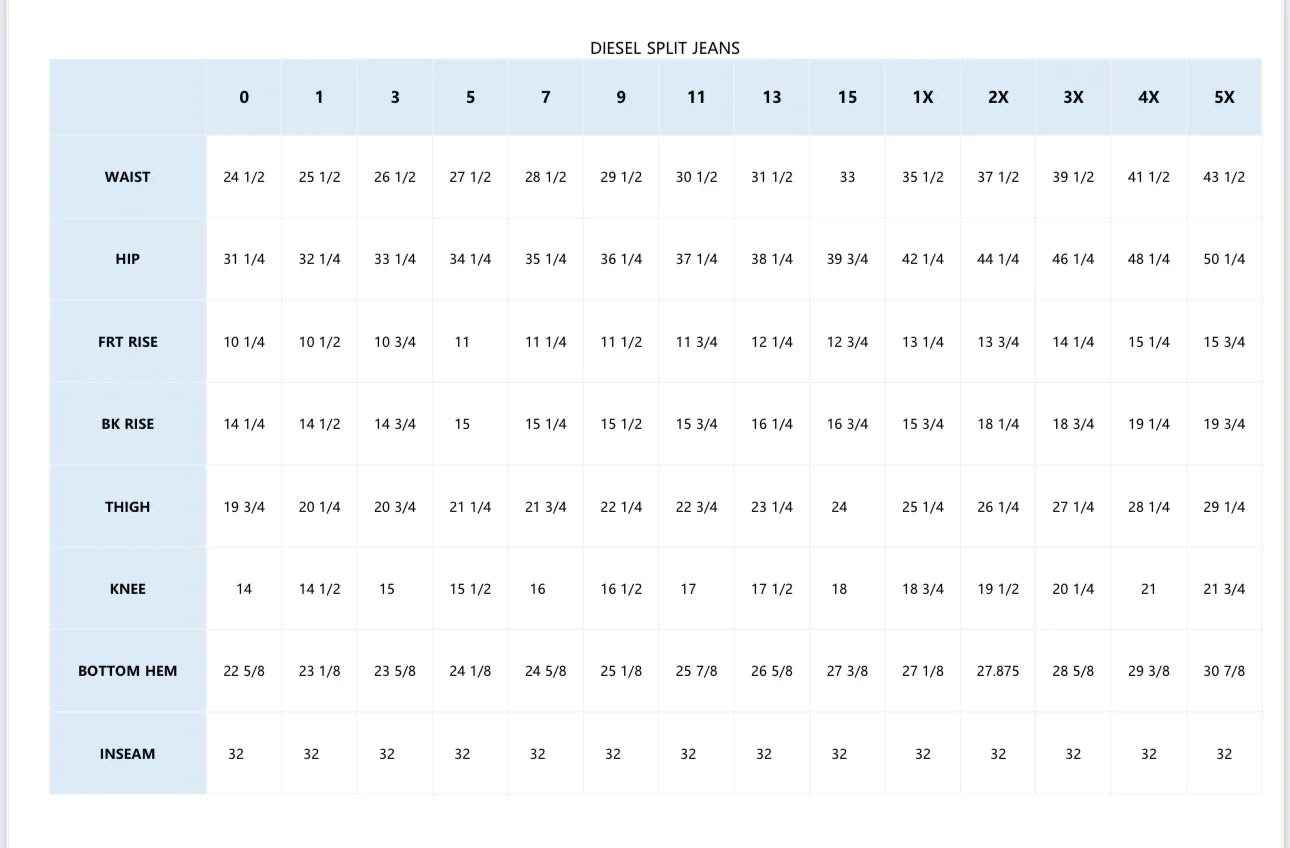The width and height of the screenshot is (1290, 848).
Task: Click the size 15 column header
Action: pos(847,97)
